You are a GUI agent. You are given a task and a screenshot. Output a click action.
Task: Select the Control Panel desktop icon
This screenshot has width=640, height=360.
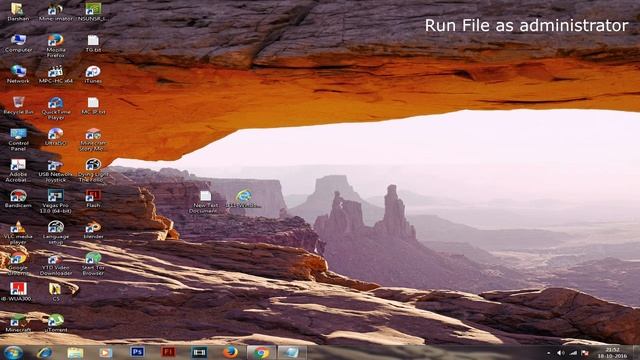pos(18,139)
